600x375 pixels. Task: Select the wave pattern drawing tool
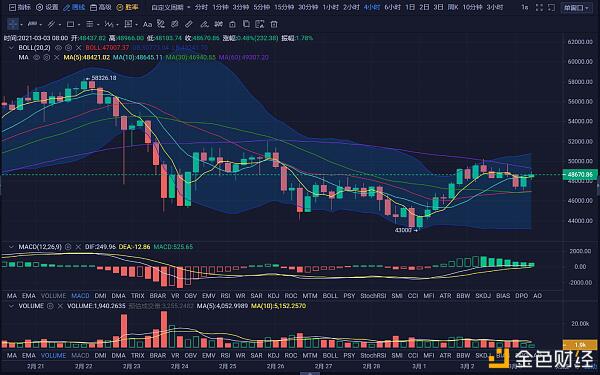tap(109, 24)
